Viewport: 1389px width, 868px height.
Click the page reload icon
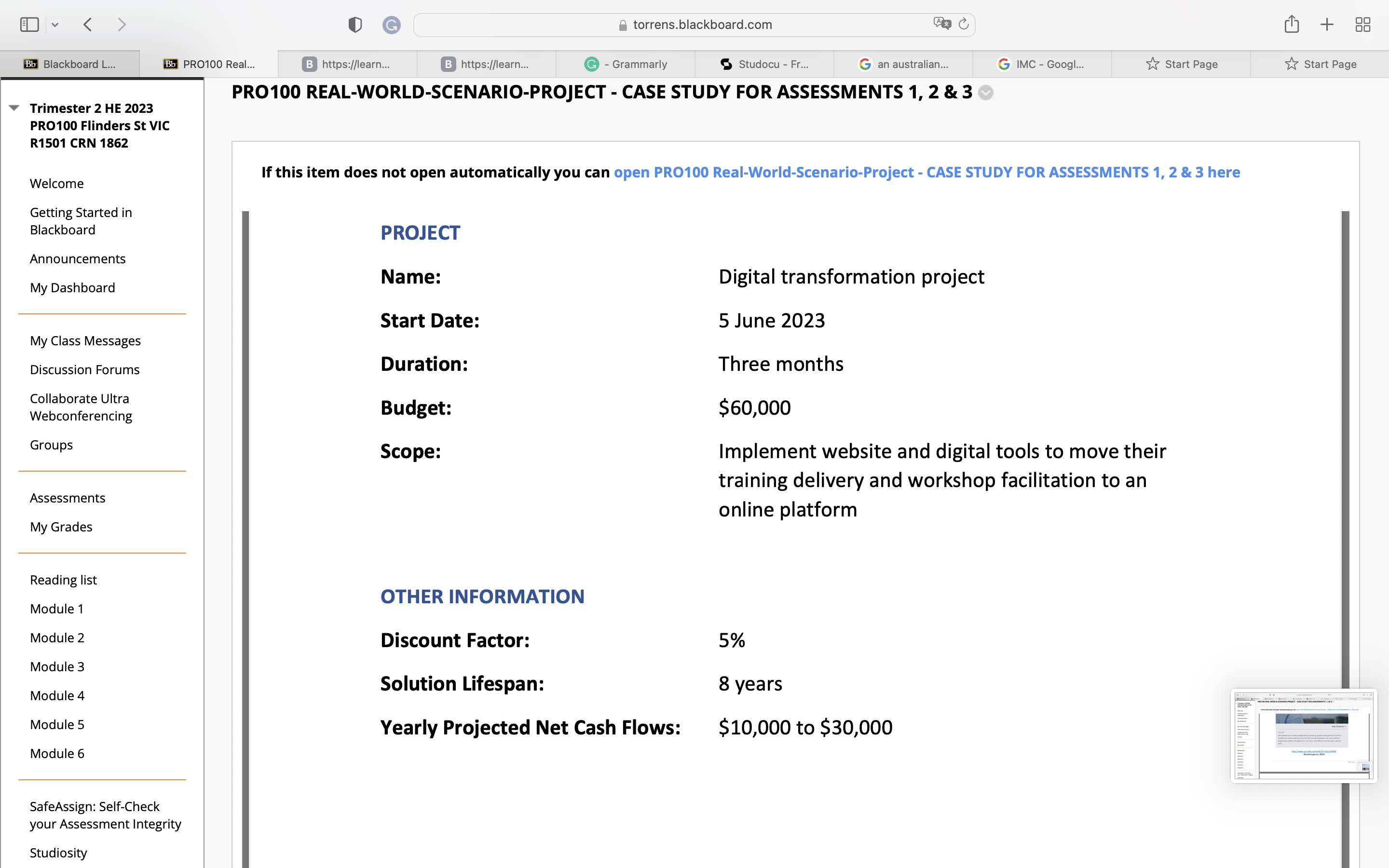[x=963, y=24]
